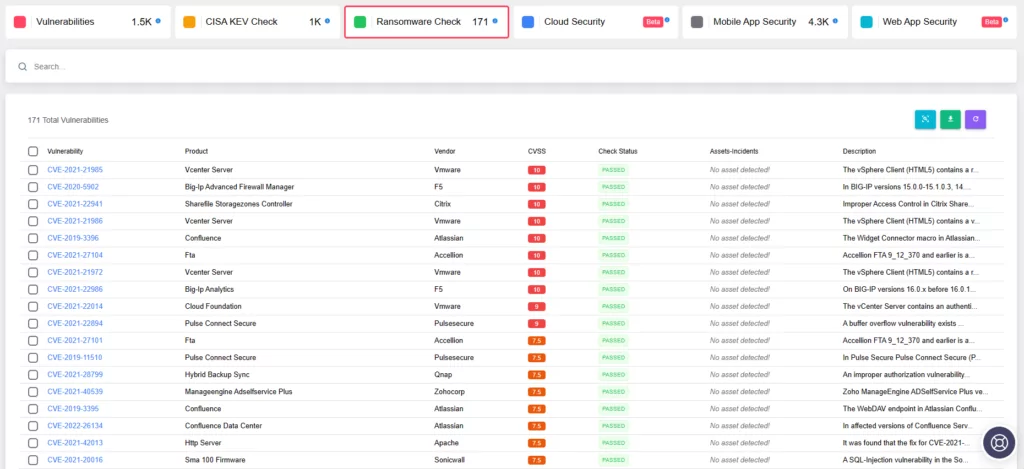Tick the checkbox for CVE-2021-22894
The height and width of the screenshot is (469, 1024).
(33, 323)
